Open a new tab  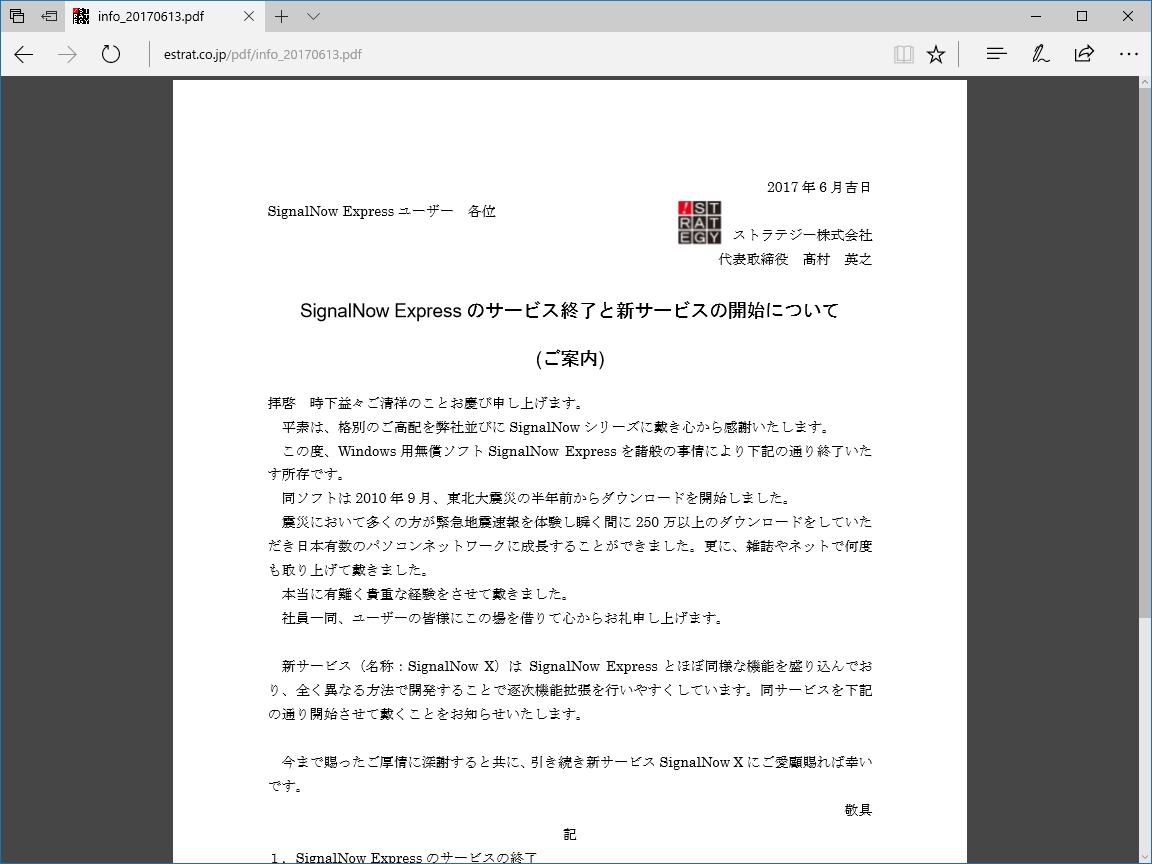pyautogui.click(x=282, y=16)
